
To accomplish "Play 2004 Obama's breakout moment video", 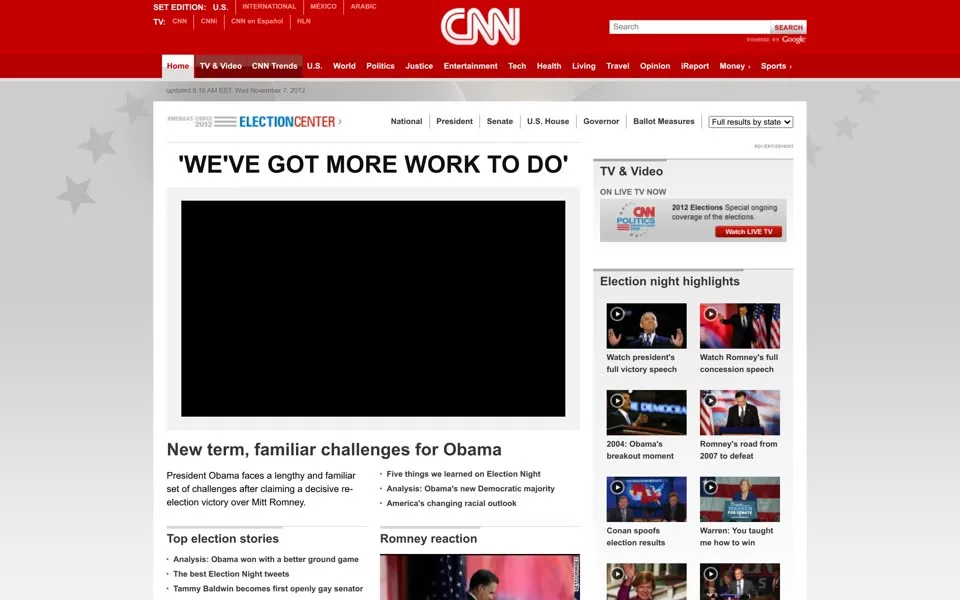I will point(646,413).
